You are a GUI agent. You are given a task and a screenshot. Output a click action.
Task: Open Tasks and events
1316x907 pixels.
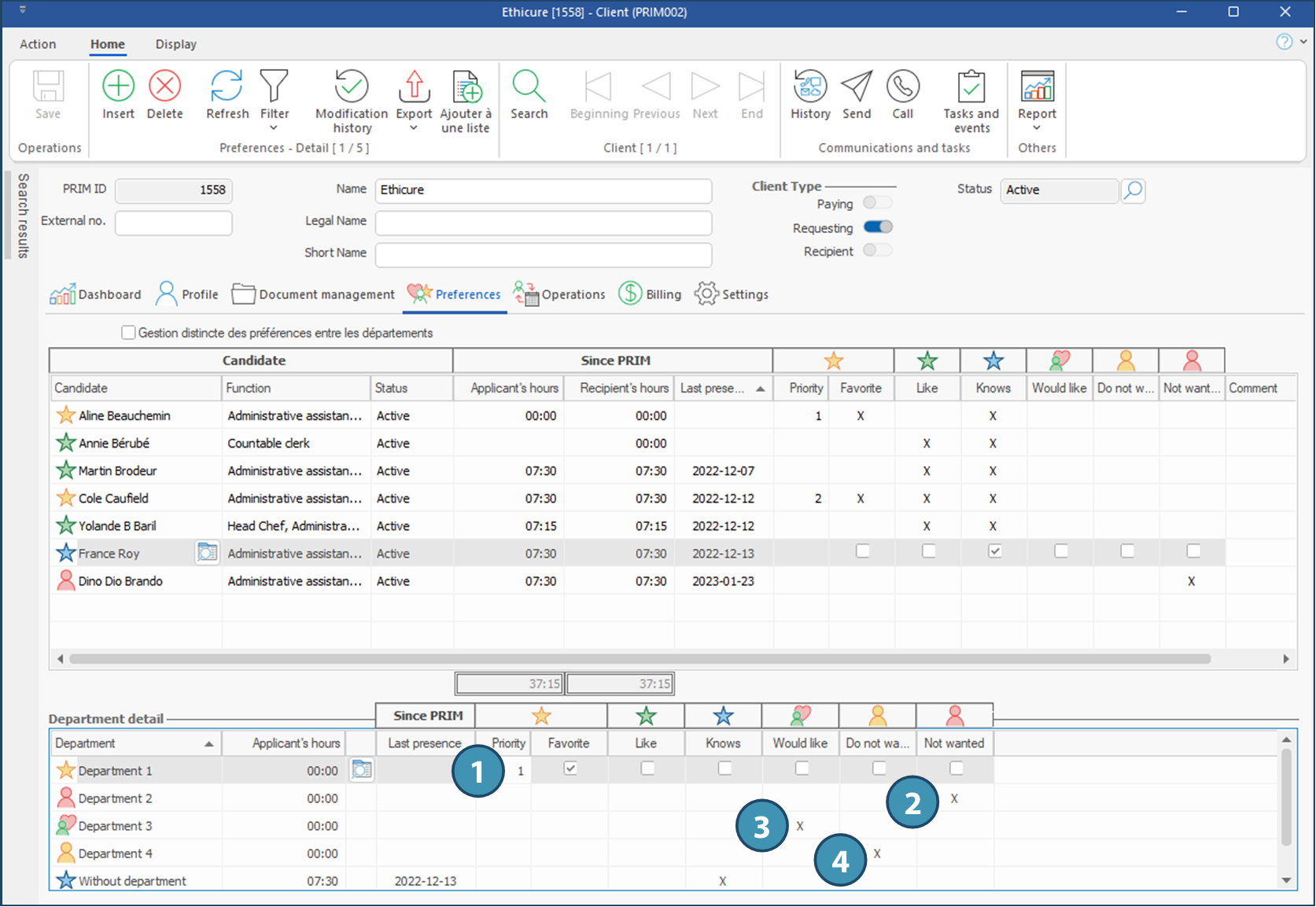(x=971, y=87)
